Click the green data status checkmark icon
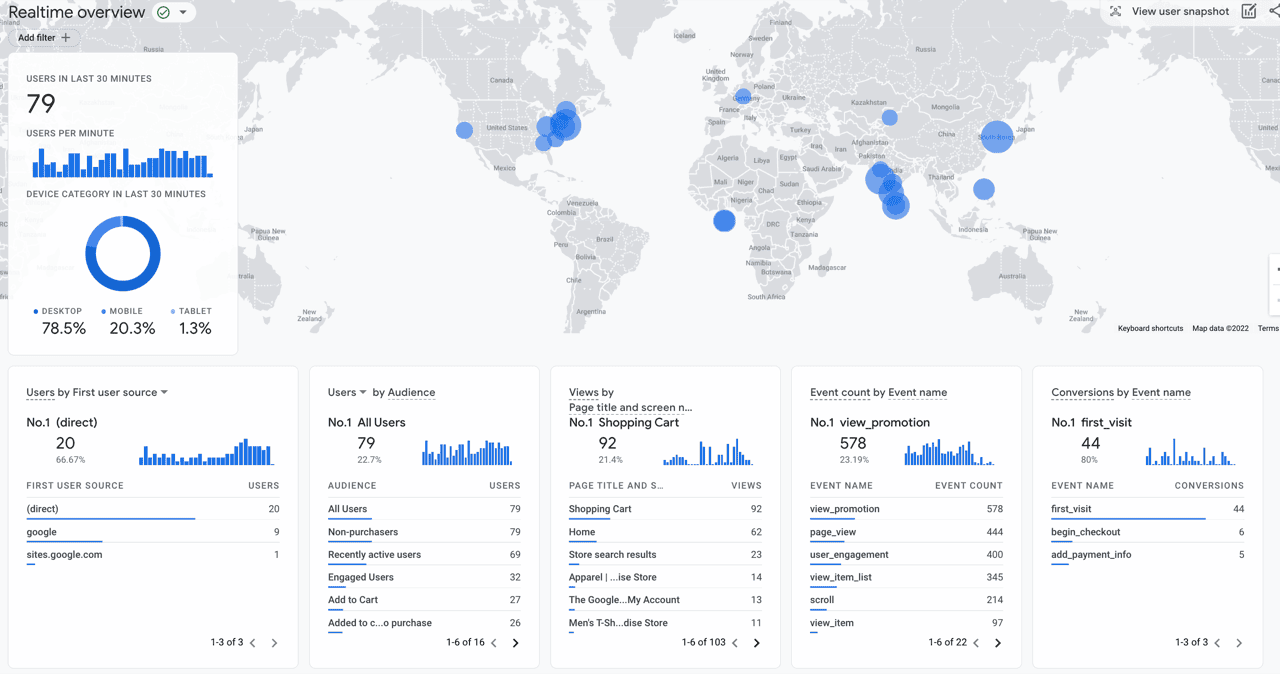Viewport: 1280px width, 674px height. [163, 13]
